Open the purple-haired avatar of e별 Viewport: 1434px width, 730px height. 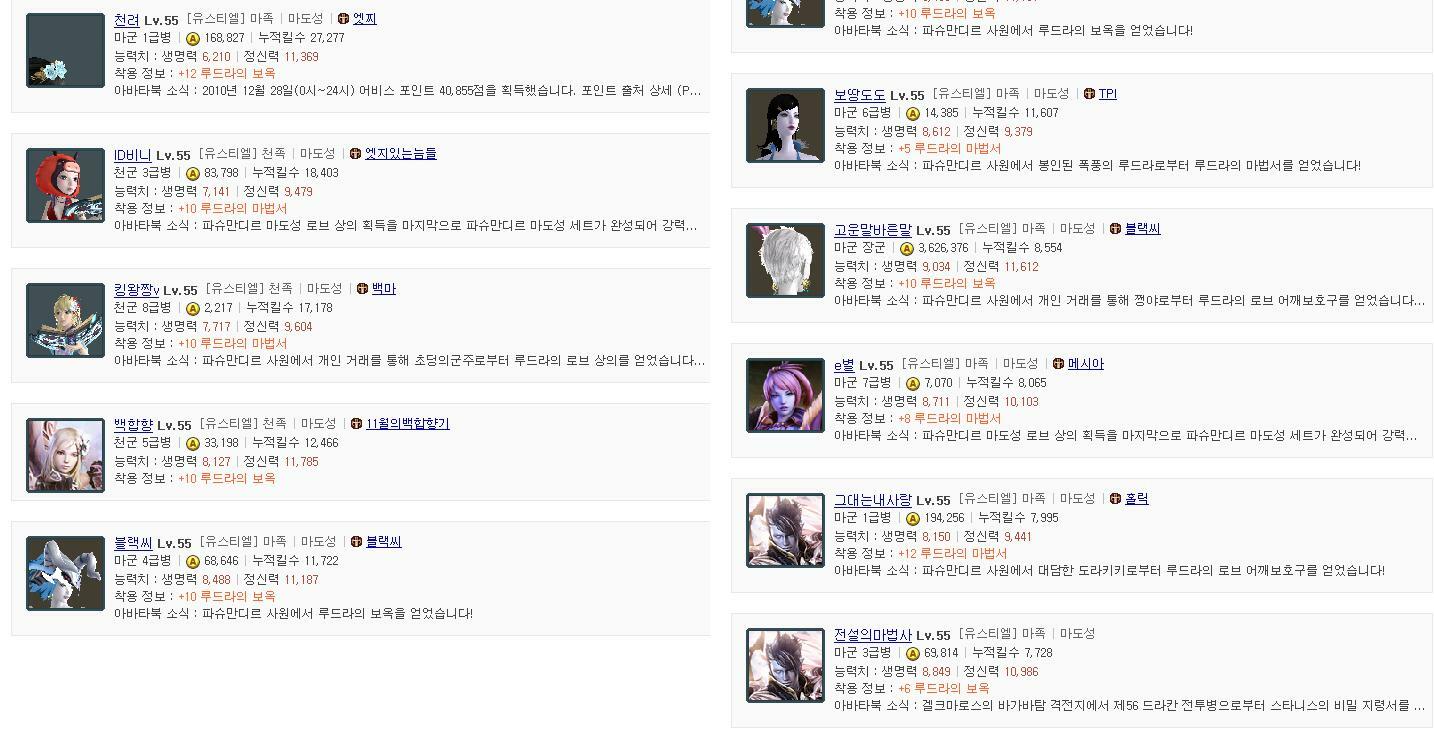785,395
